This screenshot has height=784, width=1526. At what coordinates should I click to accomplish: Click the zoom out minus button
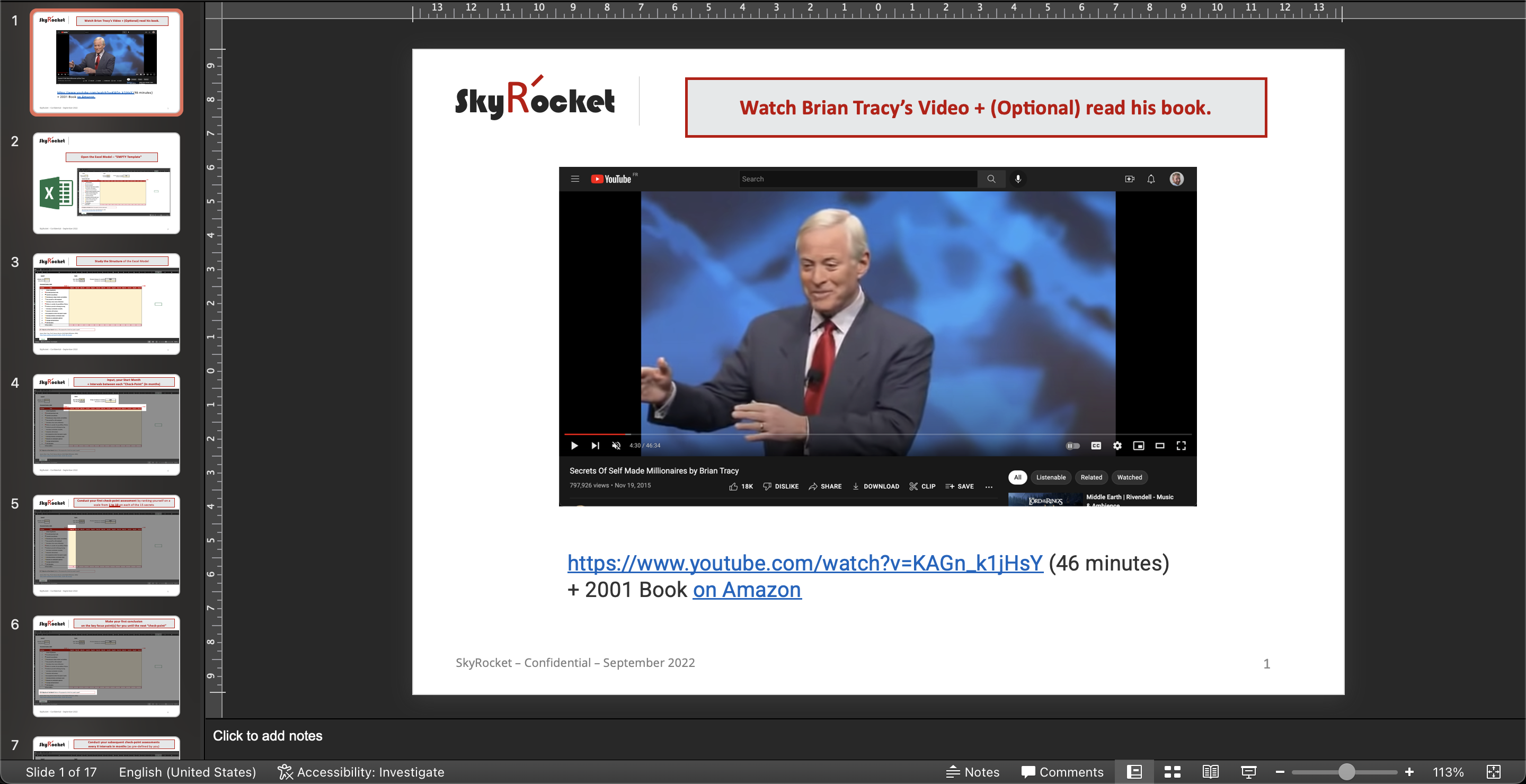pos(1280,772)
